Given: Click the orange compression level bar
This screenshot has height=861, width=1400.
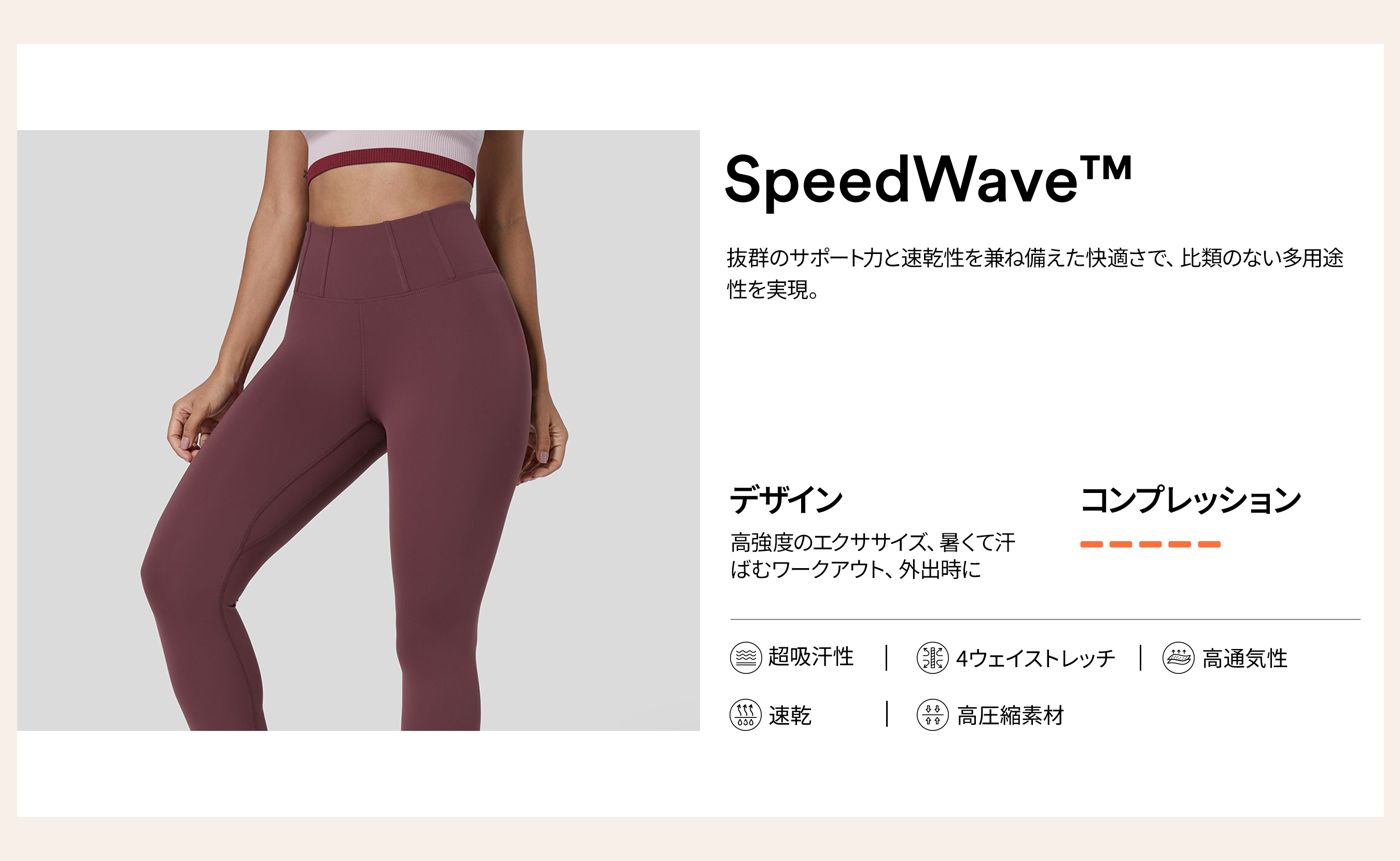Looking at the screenshot, I should click(1151, 544).
